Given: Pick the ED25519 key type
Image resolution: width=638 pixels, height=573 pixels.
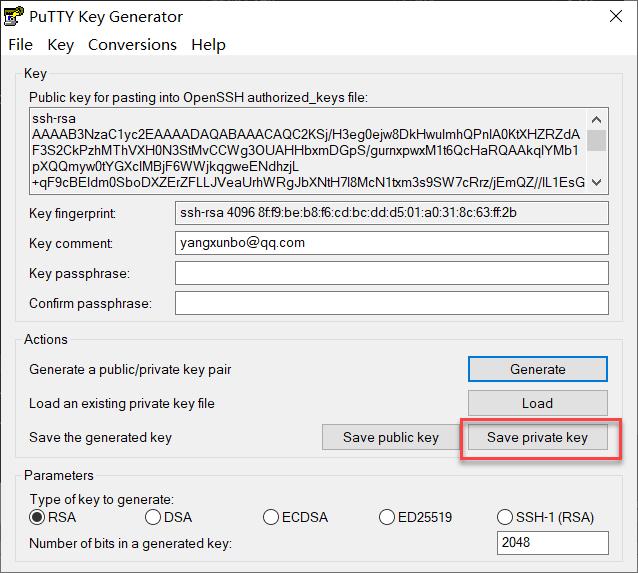Looking at the screenshot, I should coord(388,517).
